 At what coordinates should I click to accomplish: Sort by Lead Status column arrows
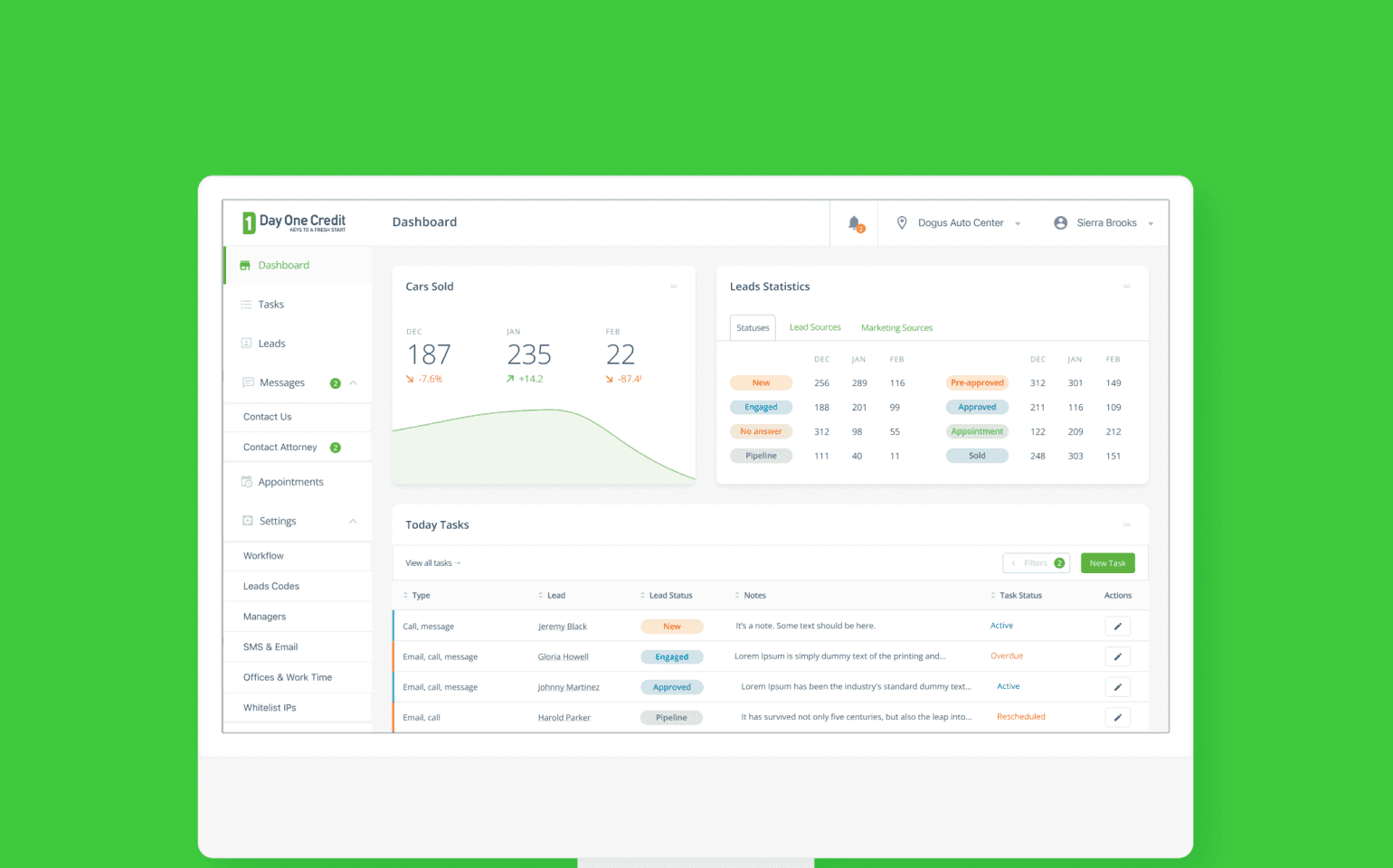pyautogui.click(x=643, y=596)
